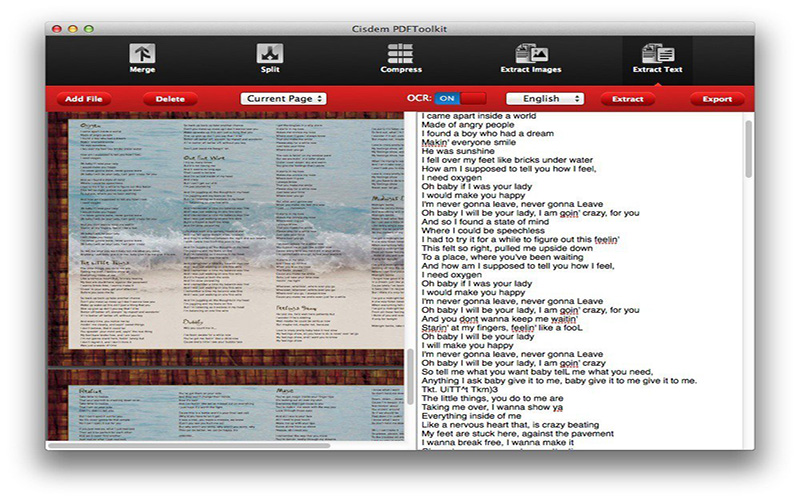Click "I fell over my feet like bricks under water"
Image resolution: width=800 pixels, height=500 pixels.
[507, 160]
